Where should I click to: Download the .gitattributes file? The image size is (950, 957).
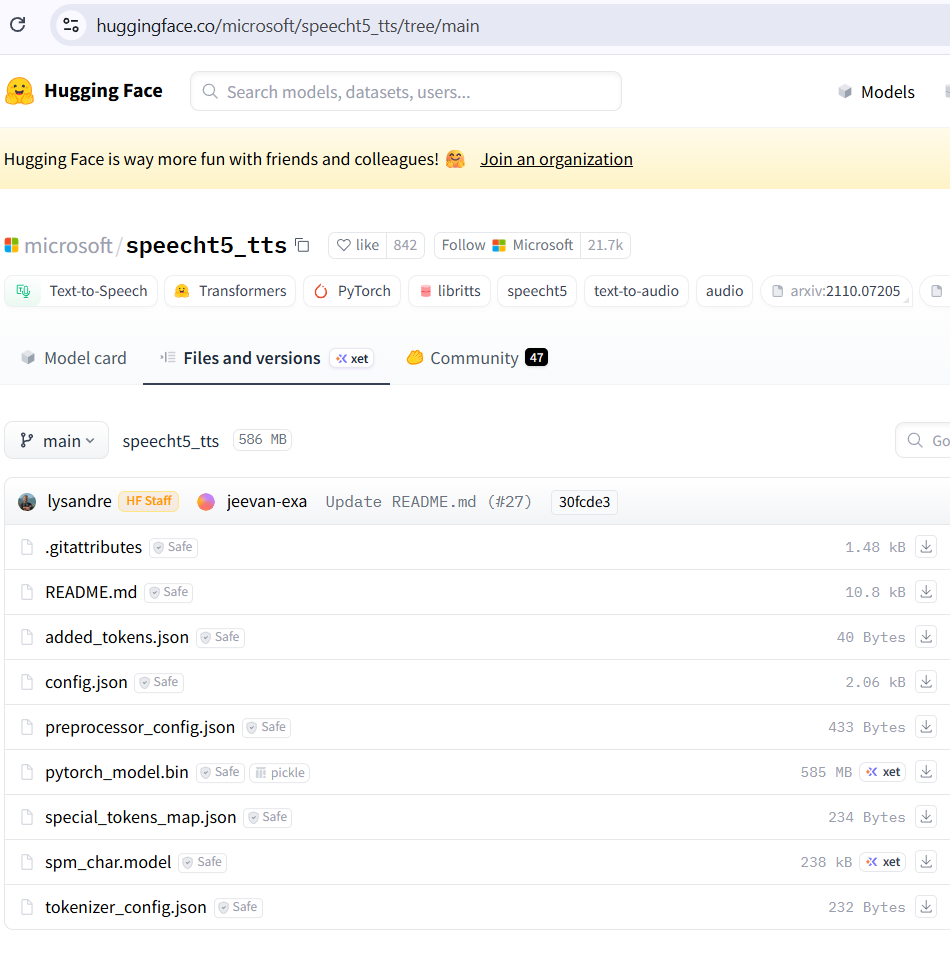926,547
